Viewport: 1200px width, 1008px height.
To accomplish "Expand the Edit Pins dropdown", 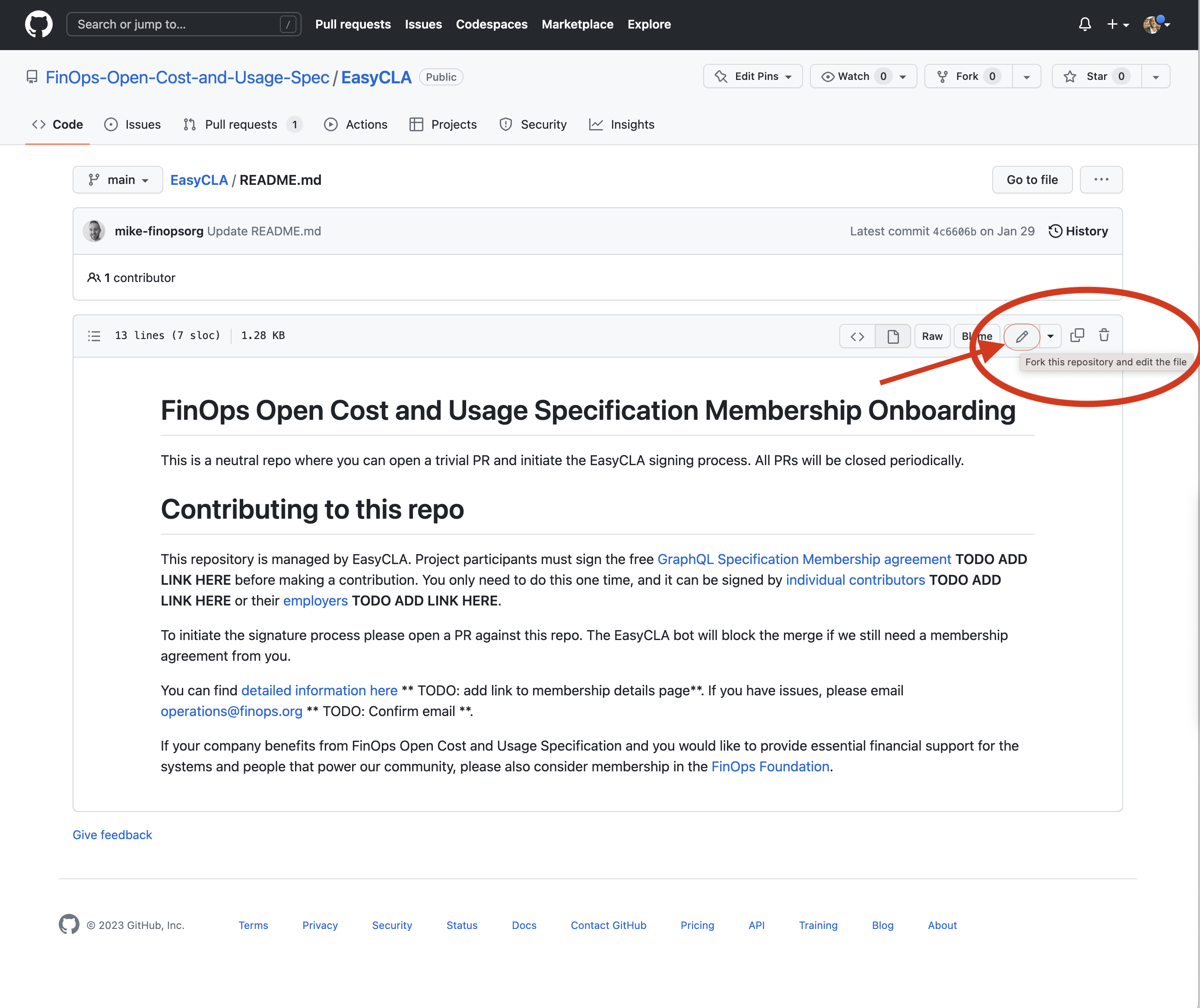I will [x=752, y=76].
